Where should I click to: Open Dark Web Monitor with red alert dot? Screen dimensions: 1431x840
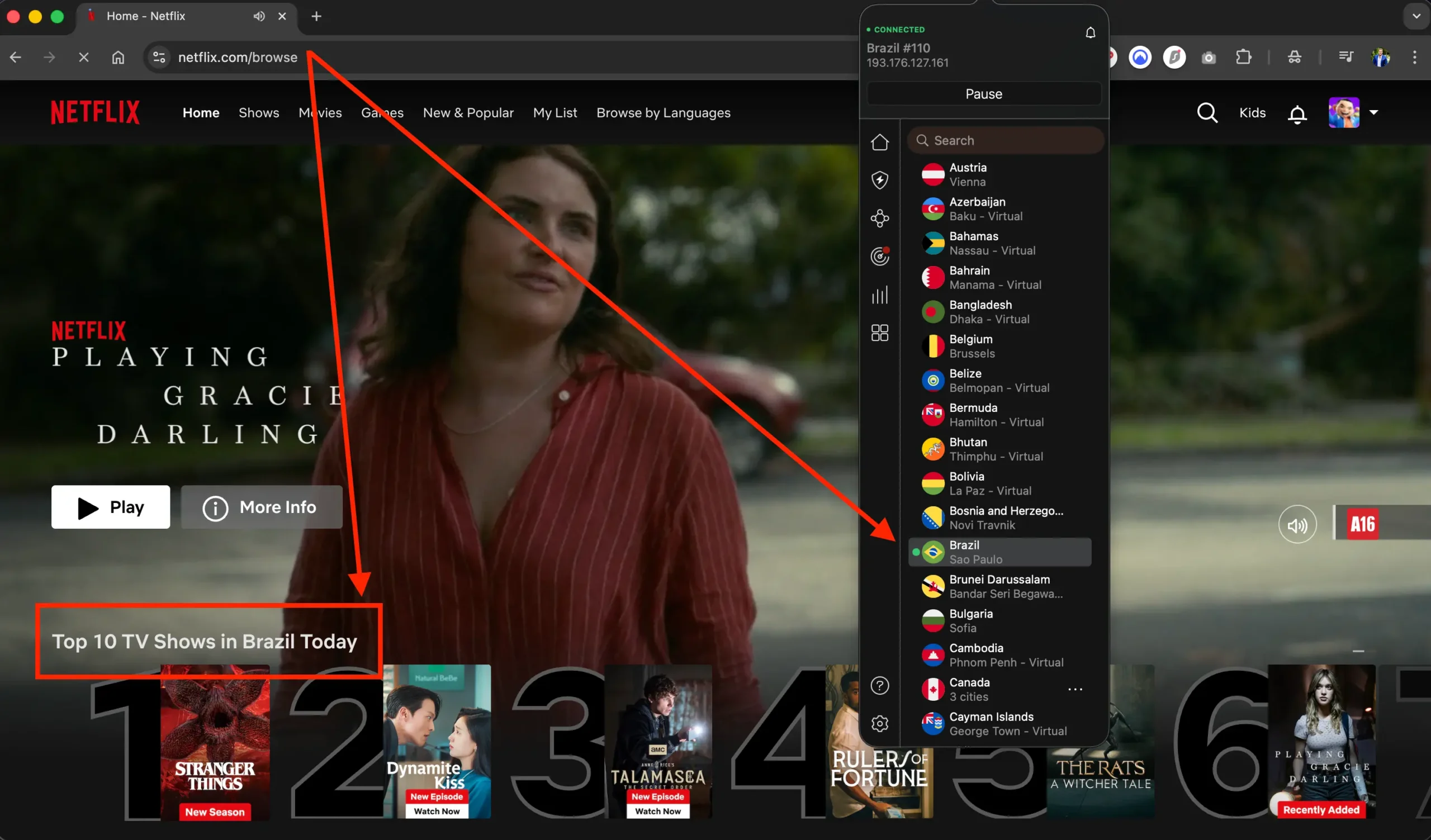click(x=880, y=256)
